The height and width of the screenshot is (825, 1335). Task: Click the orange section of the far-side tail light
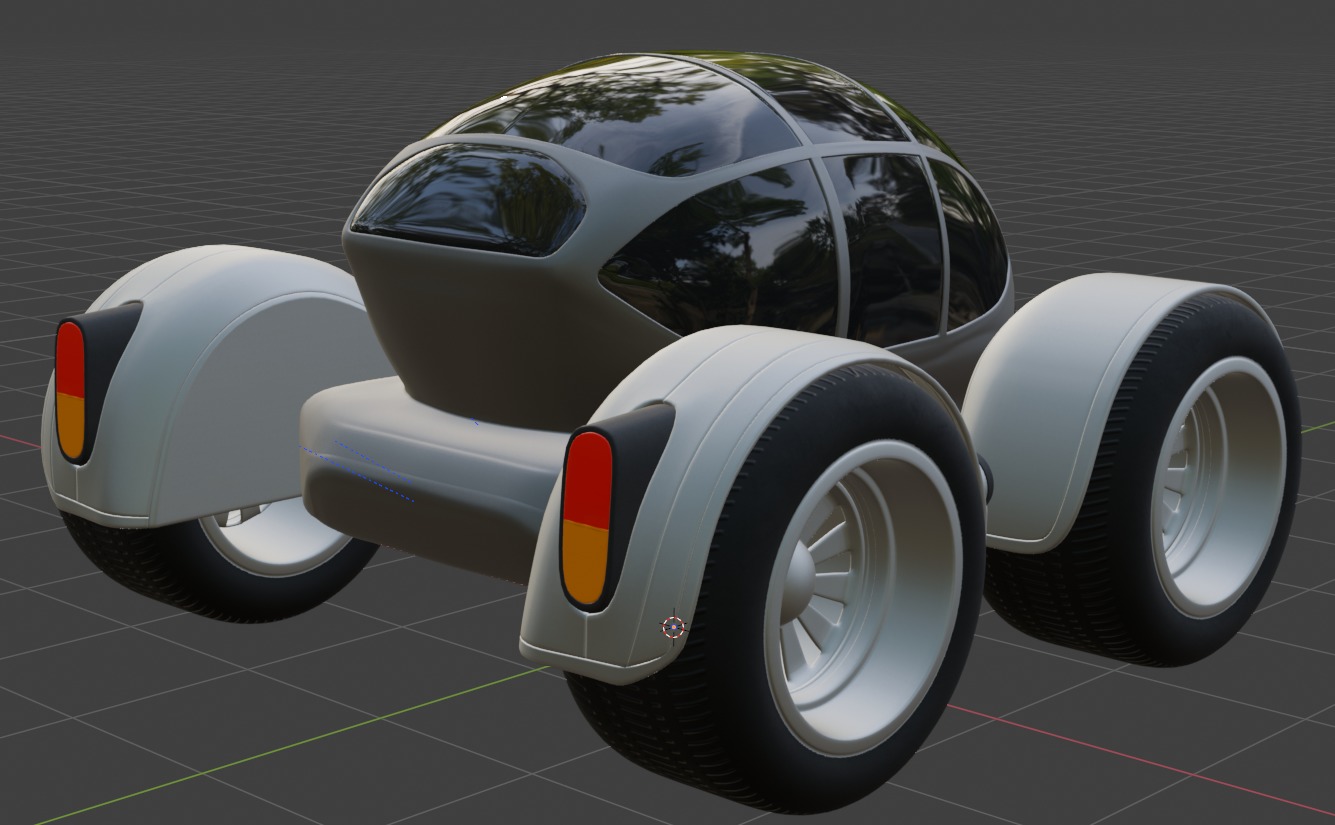pos(71,425)
